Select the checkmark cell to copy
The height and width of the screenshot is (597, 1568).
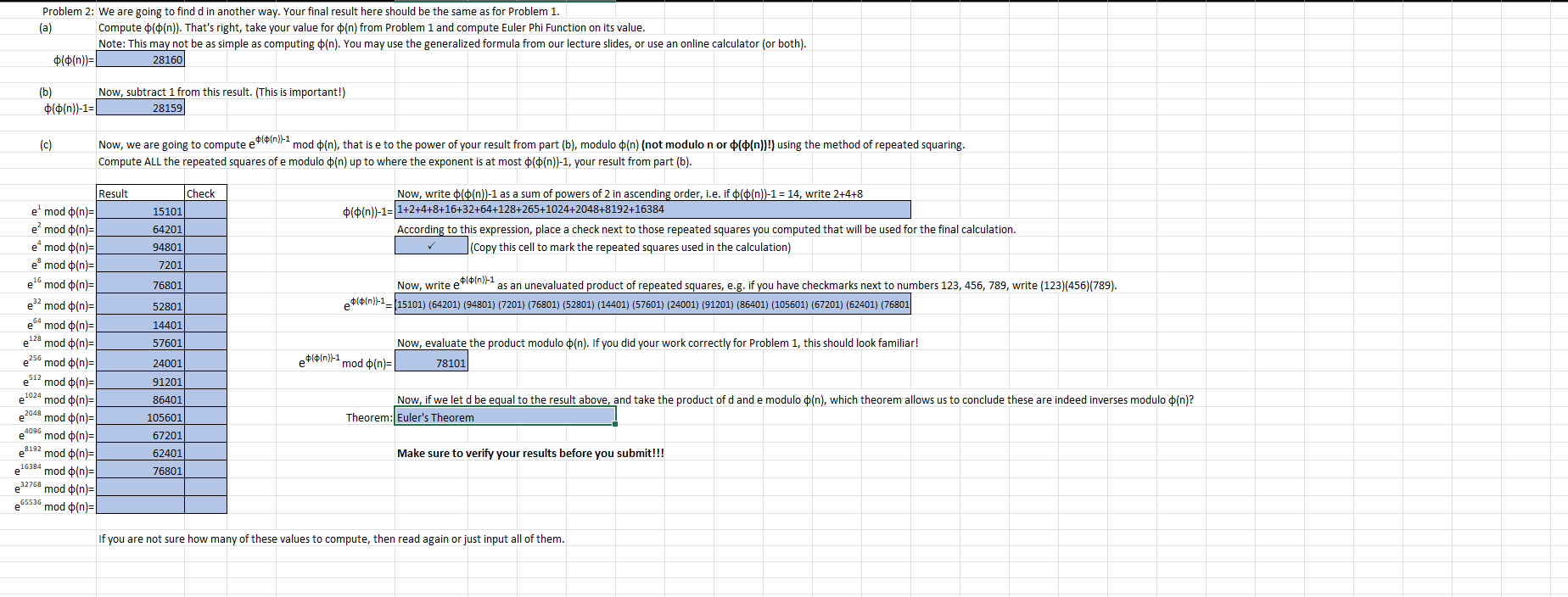click(431, 246)
